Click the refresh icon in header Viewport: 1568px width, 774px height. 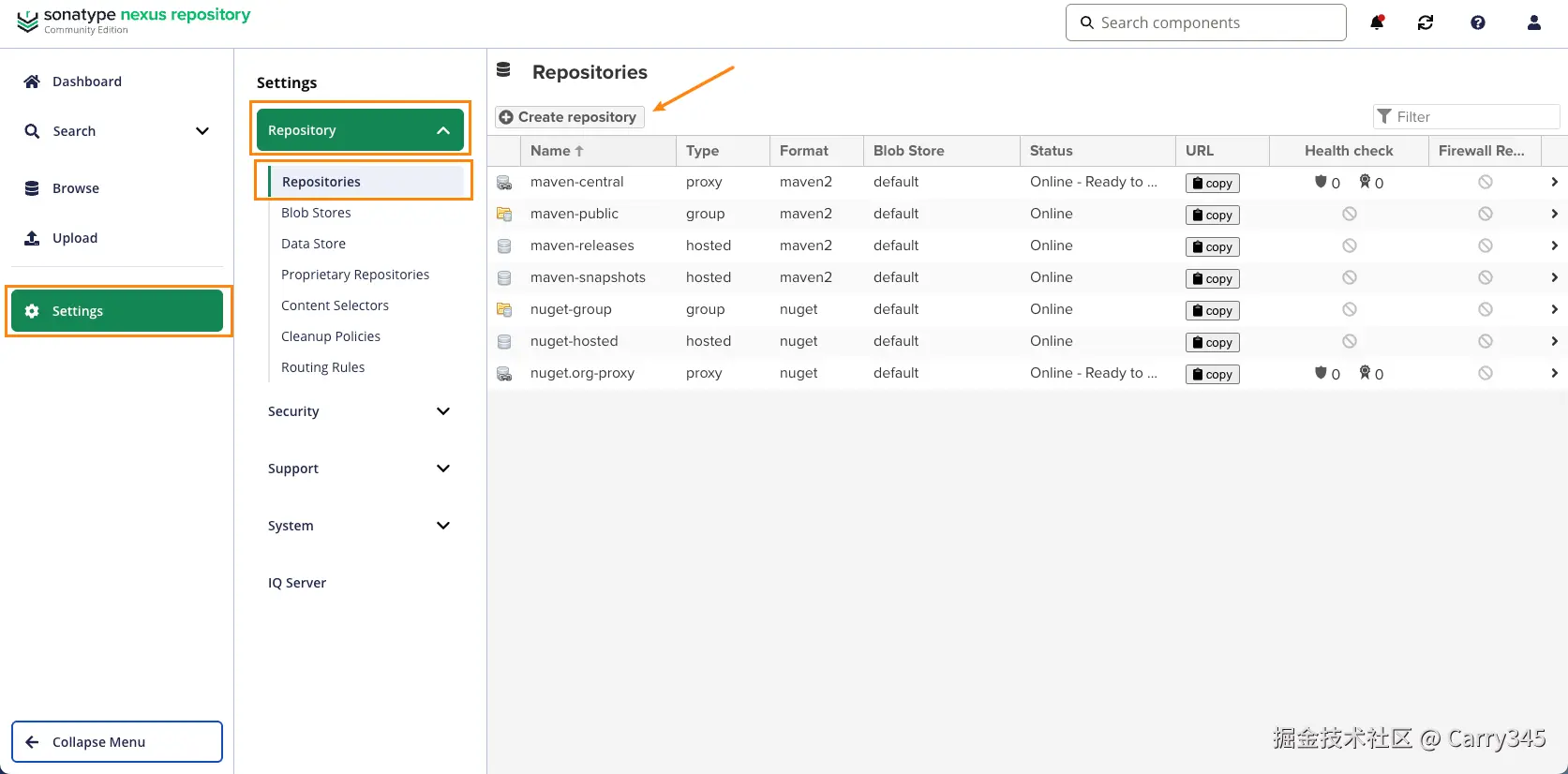point(1426,22)
